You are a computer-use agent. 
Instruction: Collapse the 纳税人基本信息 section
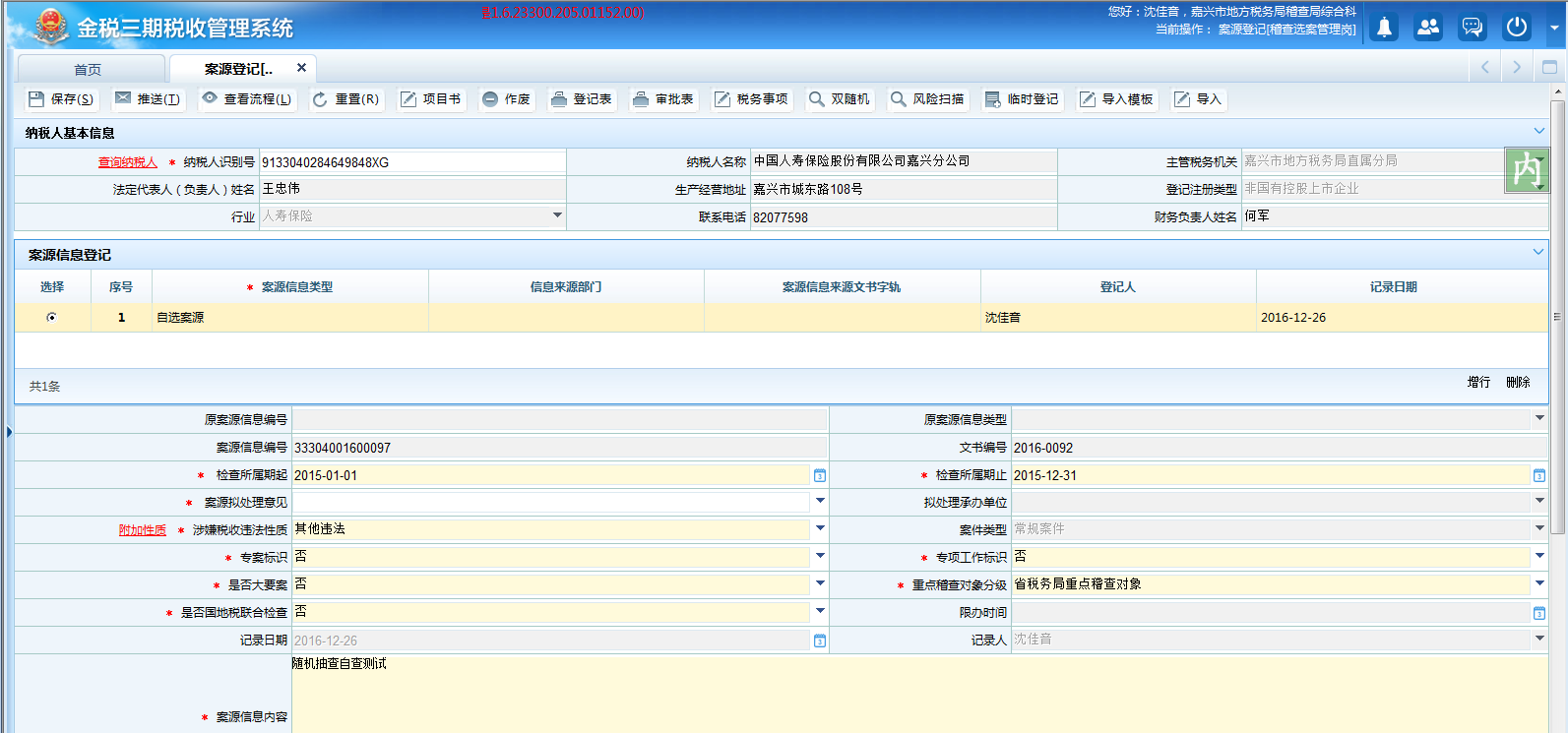1538,131
